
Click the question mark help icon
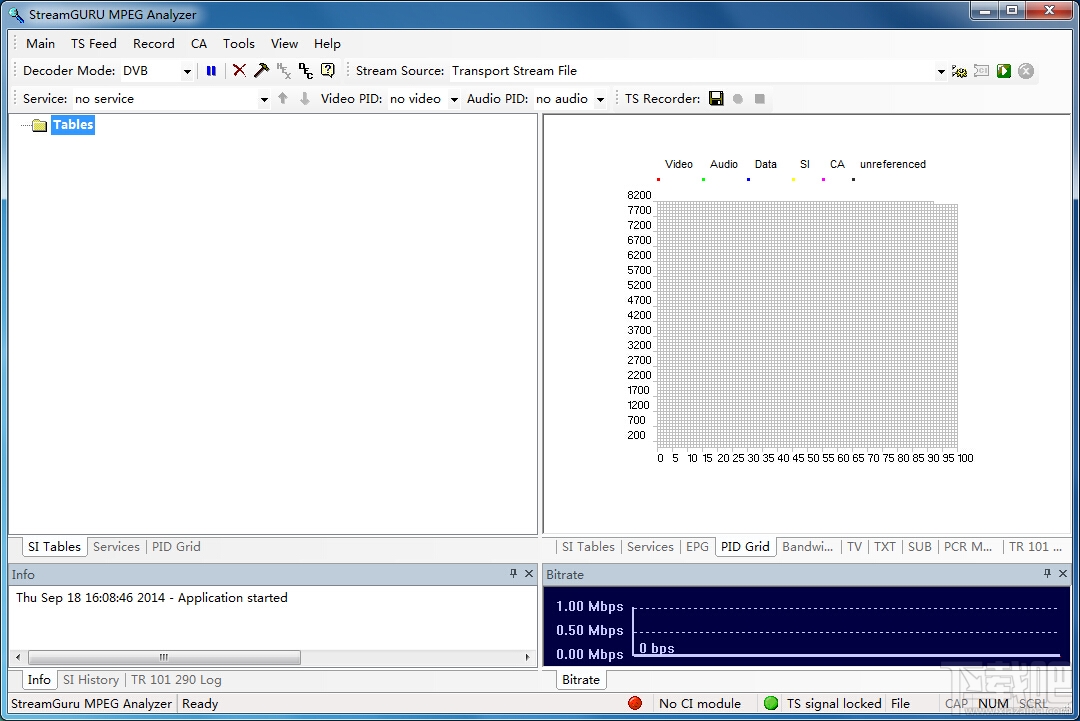(328, 71)
